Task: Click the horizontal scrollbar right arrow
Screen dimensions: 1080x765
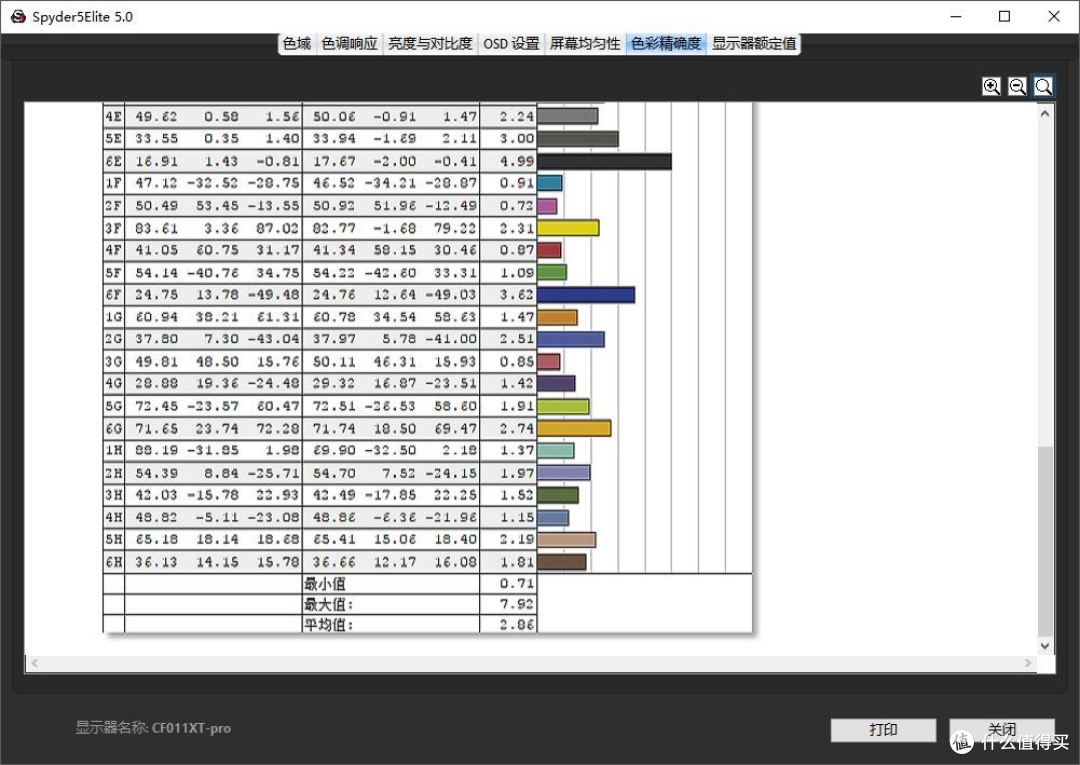Action: tap(1028, 663)
